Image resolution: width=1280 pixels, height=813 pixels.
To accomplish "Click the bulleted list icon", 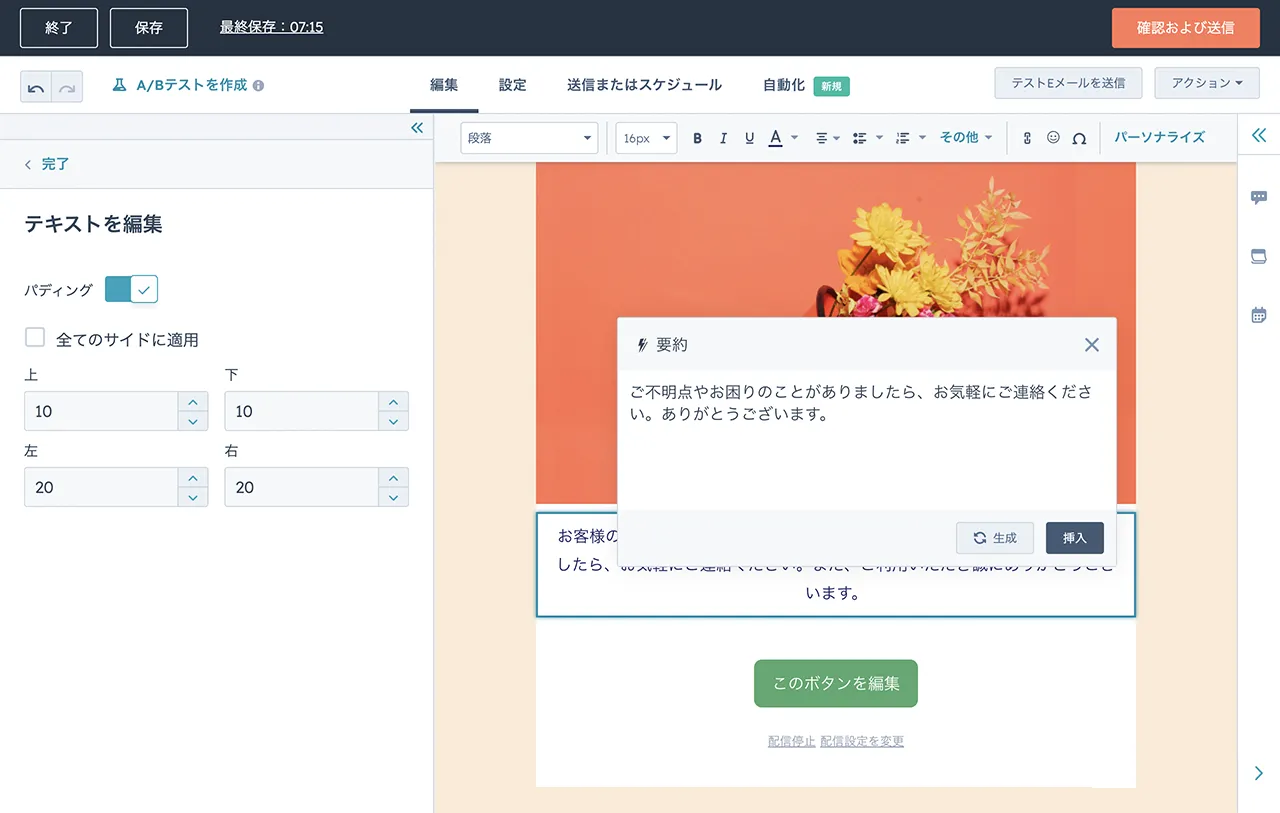I will pyautogui.click(x=859, y=138).
